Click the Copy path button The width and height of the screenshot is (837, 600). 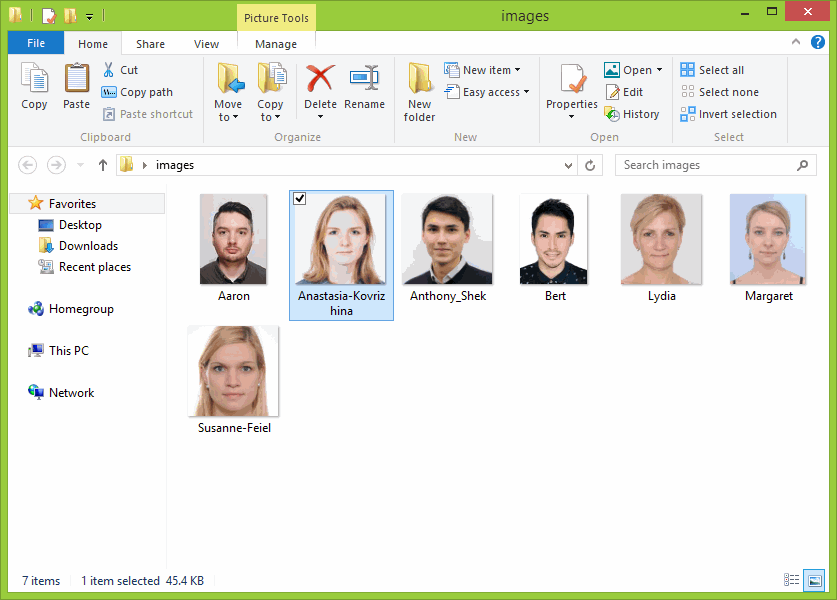click(x=137, y=92)
